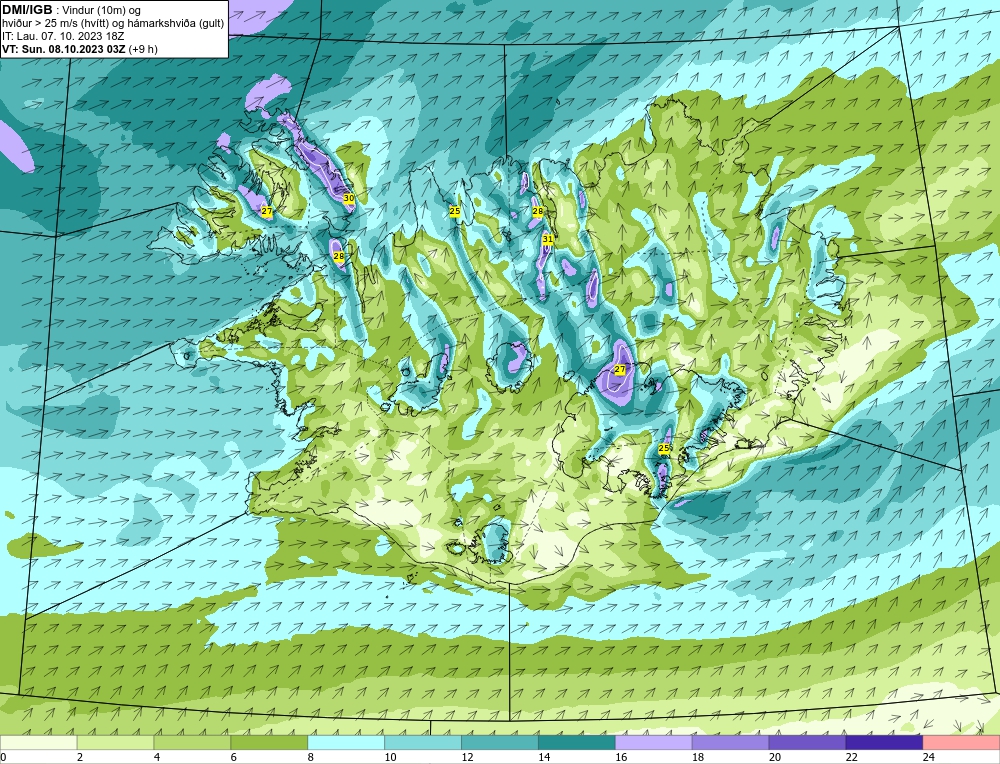Click the 'IT: Lau. 07. 10. 2023 18Z' line

click(x=63, y=36)
